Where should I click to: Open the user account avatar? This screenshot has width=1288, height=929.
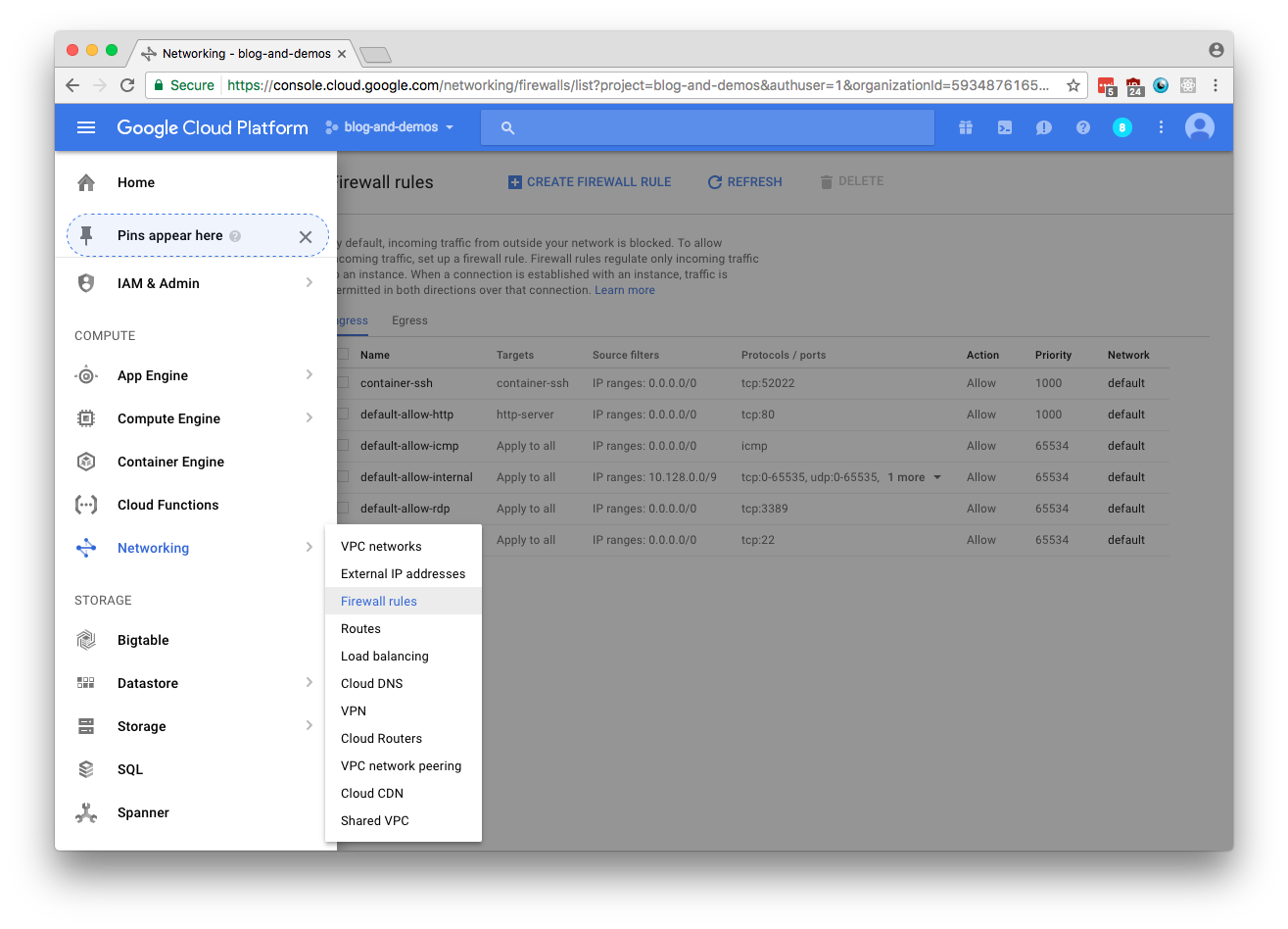coord(1200,127)
